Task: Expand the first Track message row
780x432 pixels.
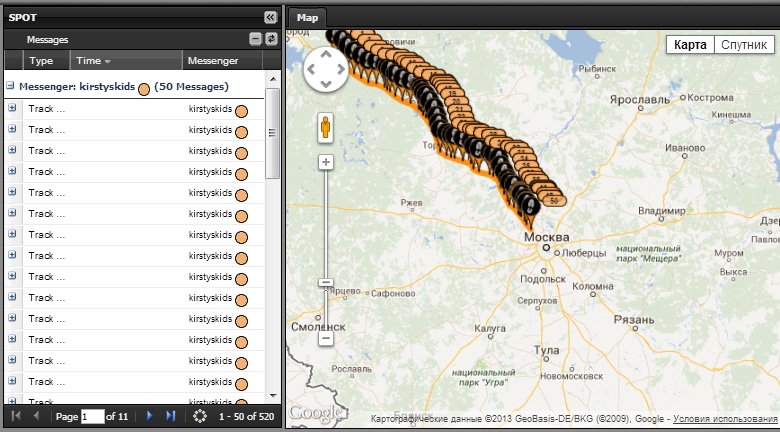Action: click(12, 108)
